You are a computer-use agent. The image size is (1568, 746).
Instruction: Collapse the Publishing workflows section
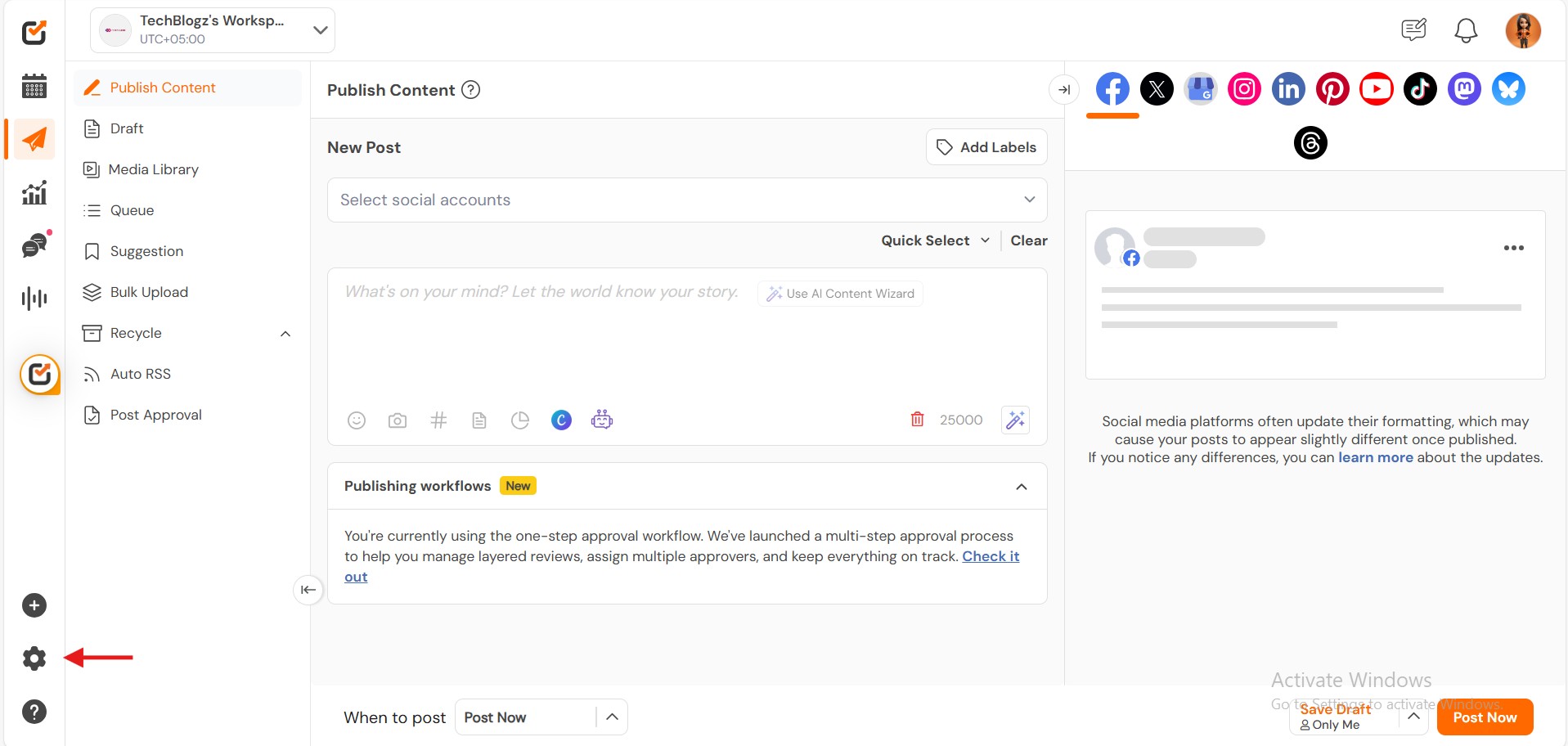tap(1021, 487)
